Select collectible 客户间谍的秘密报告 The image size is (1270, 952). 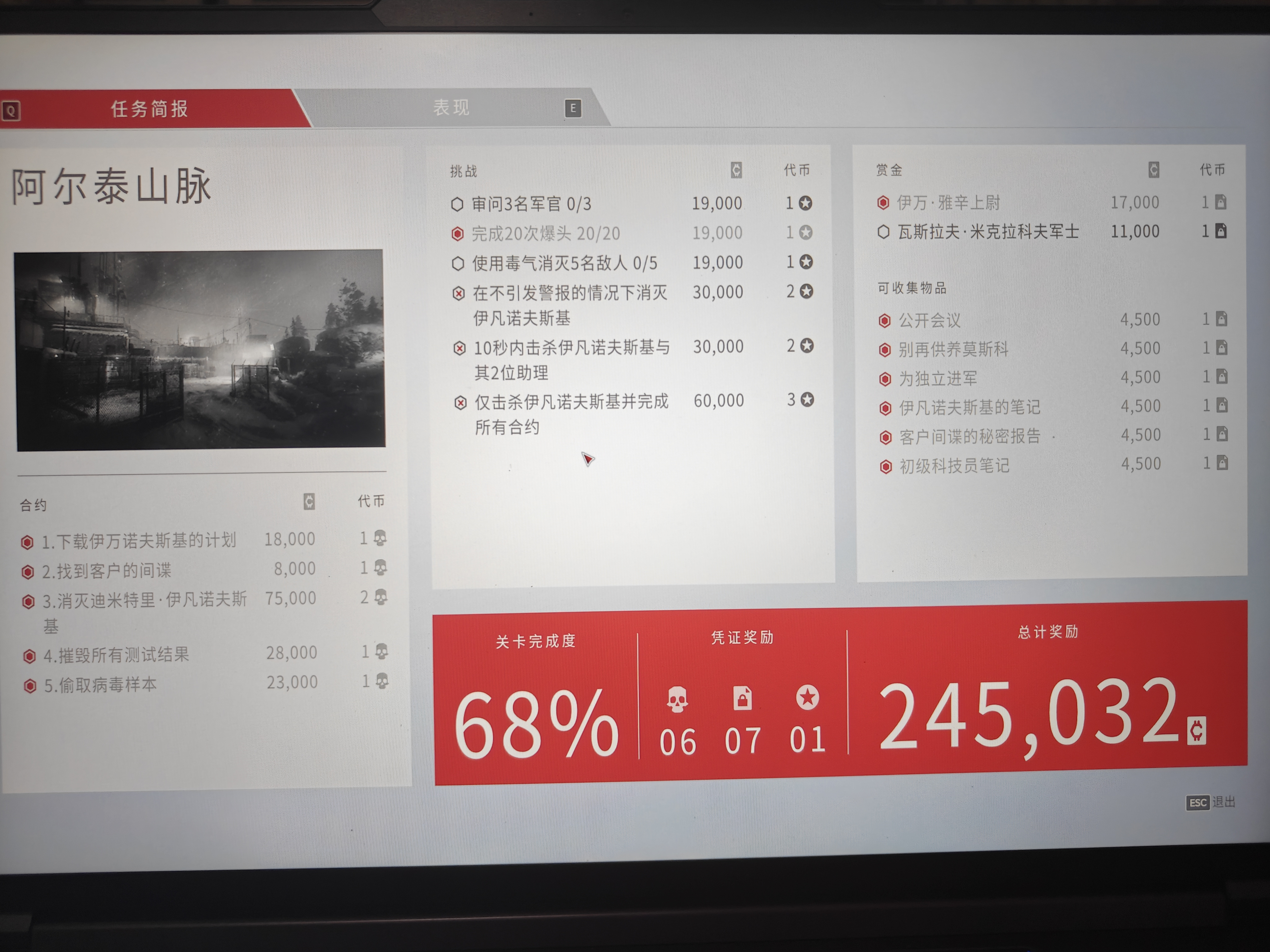pyautogui.click(x=1055, y=436)
